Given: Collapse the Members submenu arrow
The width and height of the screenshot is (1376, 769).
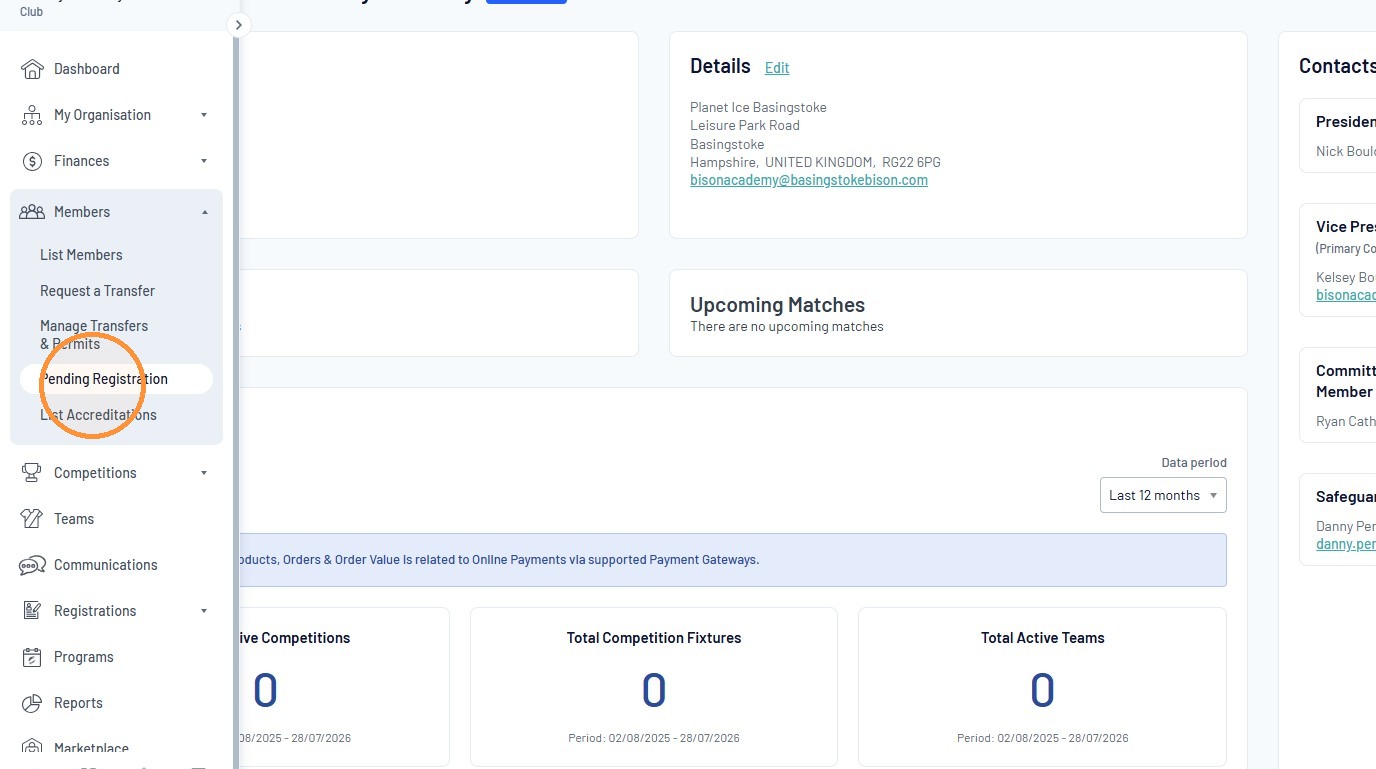Looking at the screenshot, I should pyautogui.click(x=204, y=212).
